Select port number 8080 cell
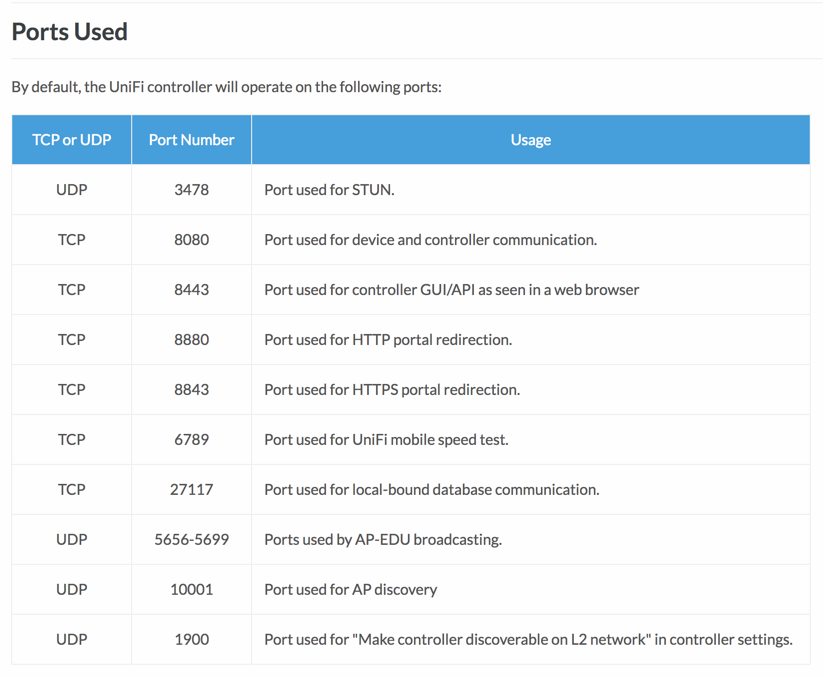 pos(192,240)
